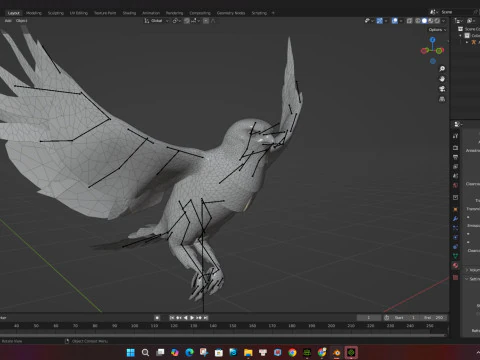Open the Texture properties tab
This screenshot has width=480, height=360.
455,277
